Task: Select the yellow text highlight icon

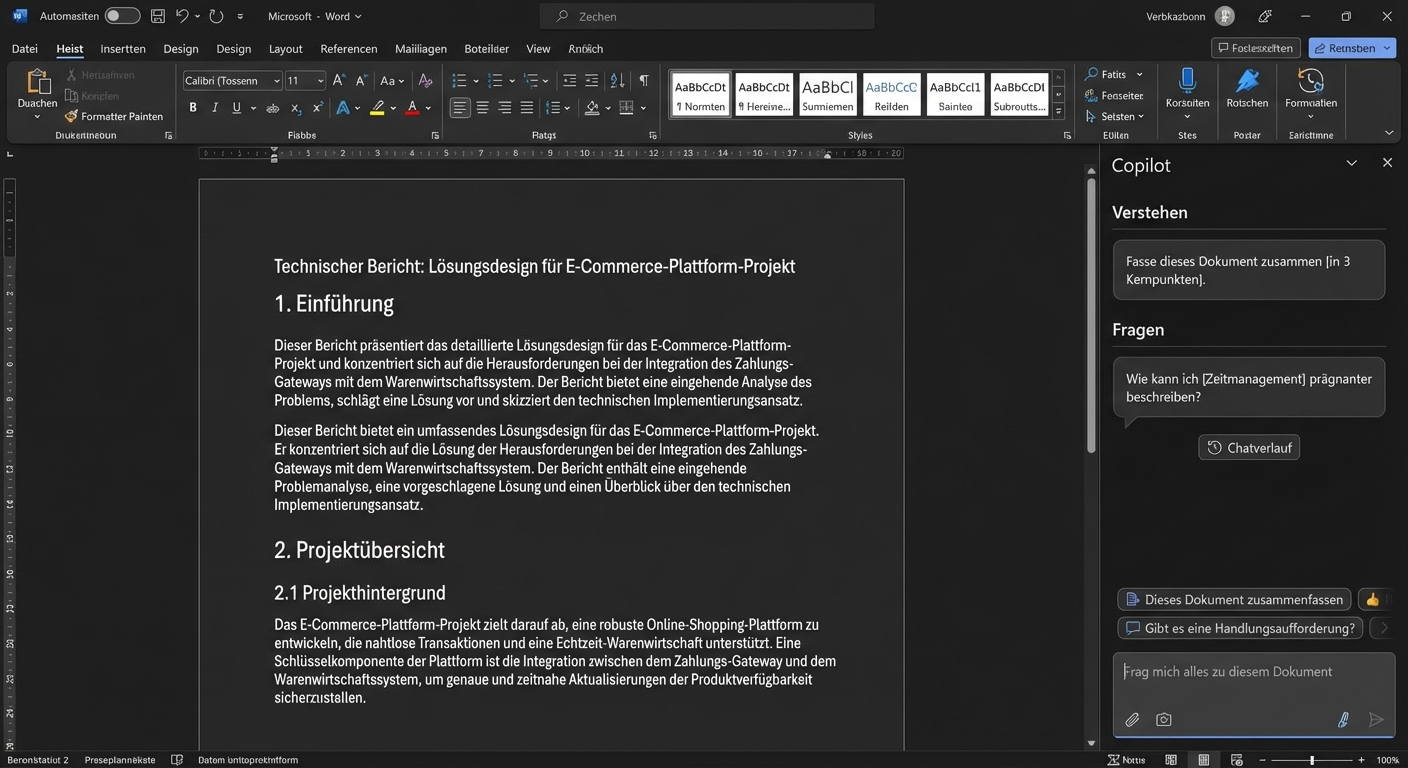Action: [378, 107]
